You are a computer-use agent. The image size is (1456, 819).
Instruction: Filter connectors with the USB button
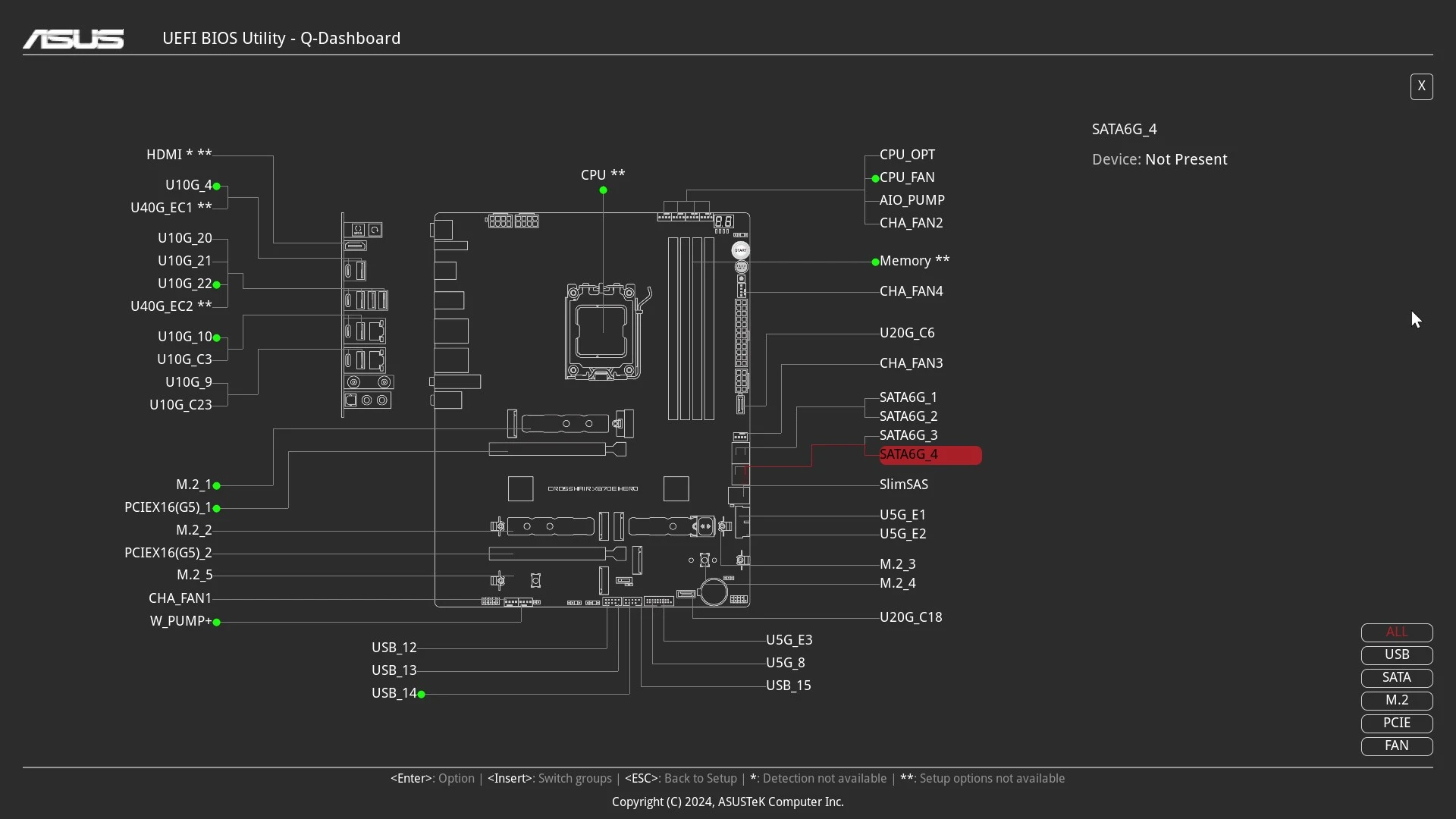(1396, 655)
